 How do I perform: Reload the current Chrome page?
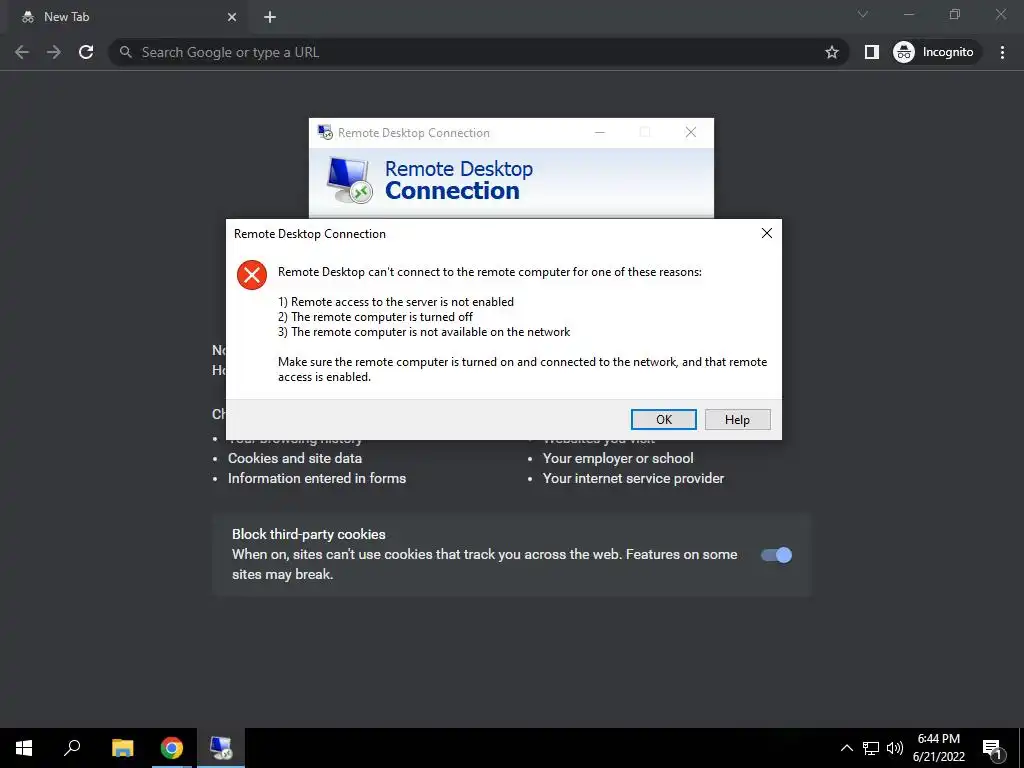click(86, 52)
